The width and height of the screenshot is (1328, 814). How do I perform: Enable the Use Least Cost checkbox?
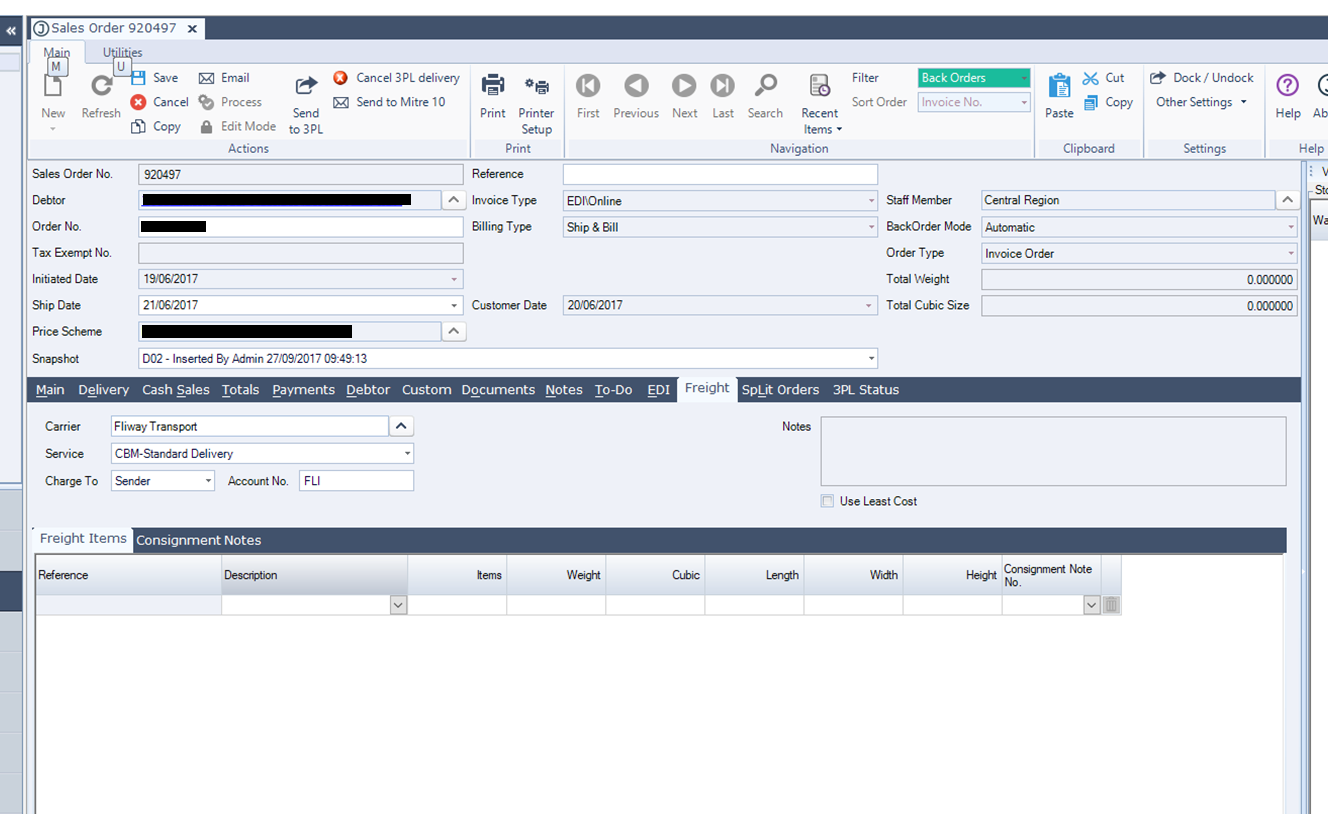827,501
